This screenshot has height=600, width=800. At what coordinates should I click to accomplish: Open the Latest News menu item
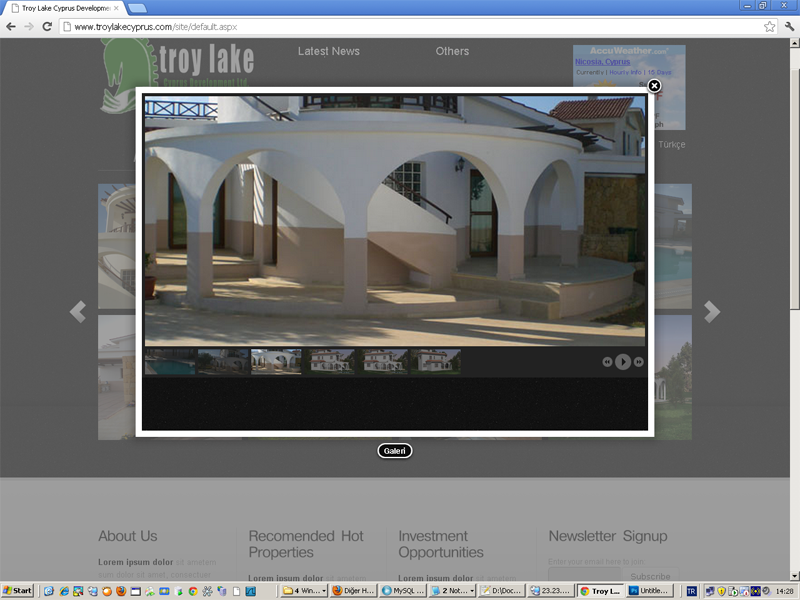click(x=329, y=51)
